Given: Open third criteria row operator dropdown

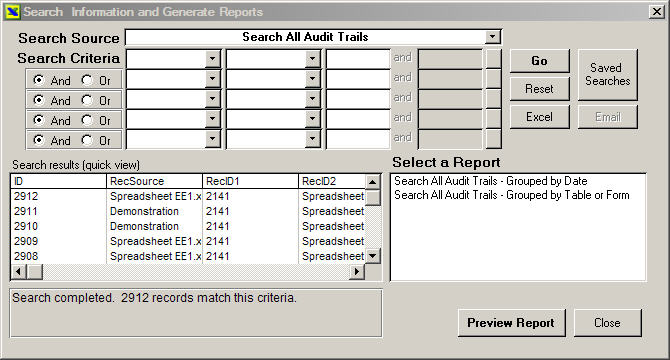Looking at the screenshot, I should point(312,99).
